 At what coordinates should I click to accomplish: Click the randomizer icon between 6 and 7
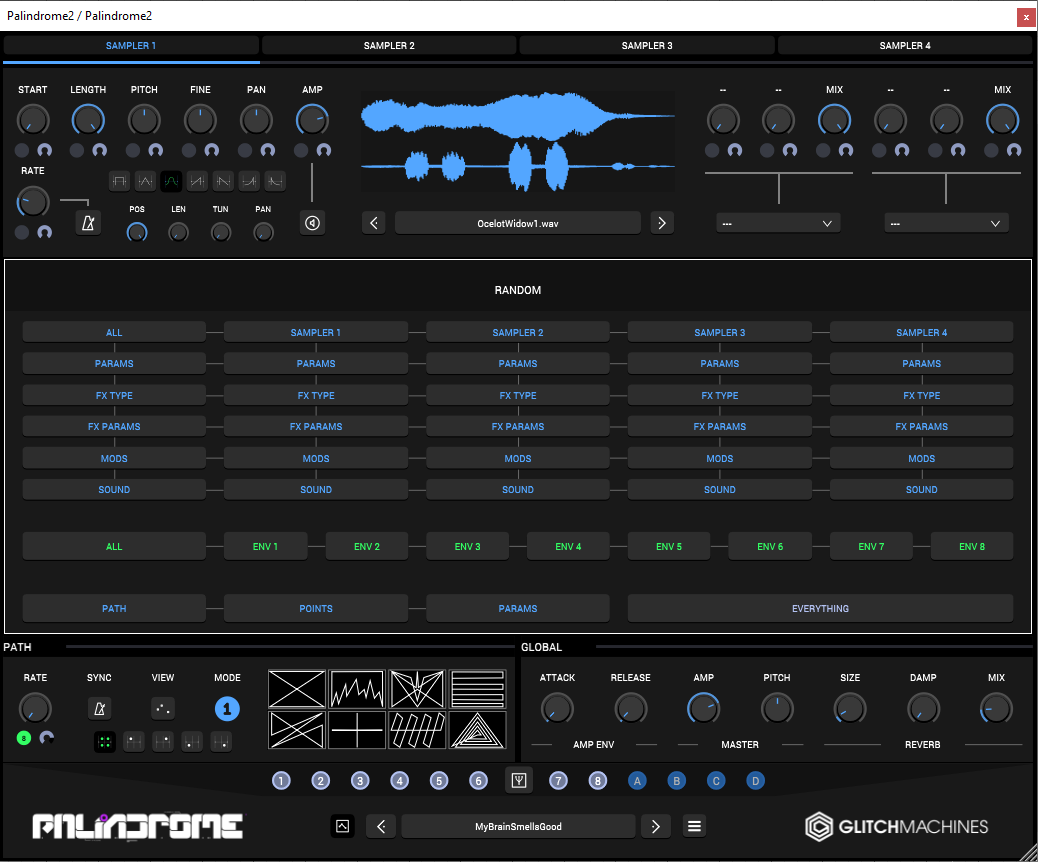click(519, 781)
